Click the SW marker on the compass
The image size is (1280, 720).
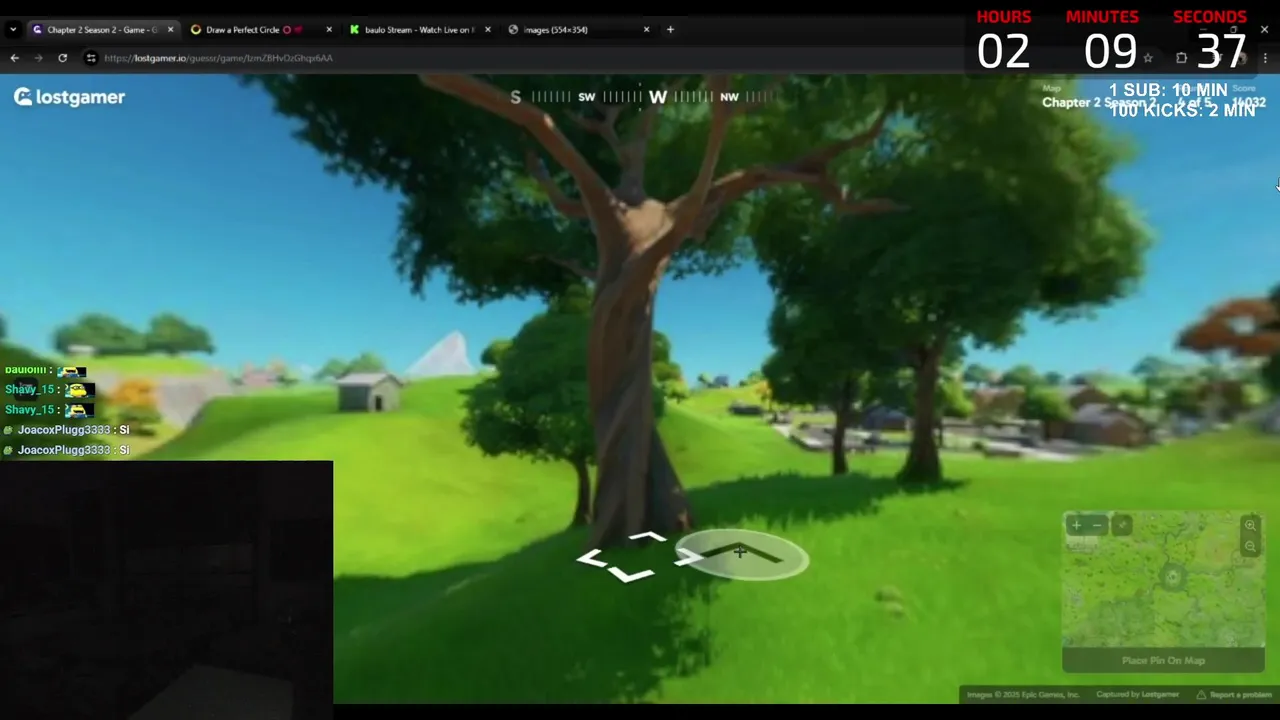[x=587, y=97]
